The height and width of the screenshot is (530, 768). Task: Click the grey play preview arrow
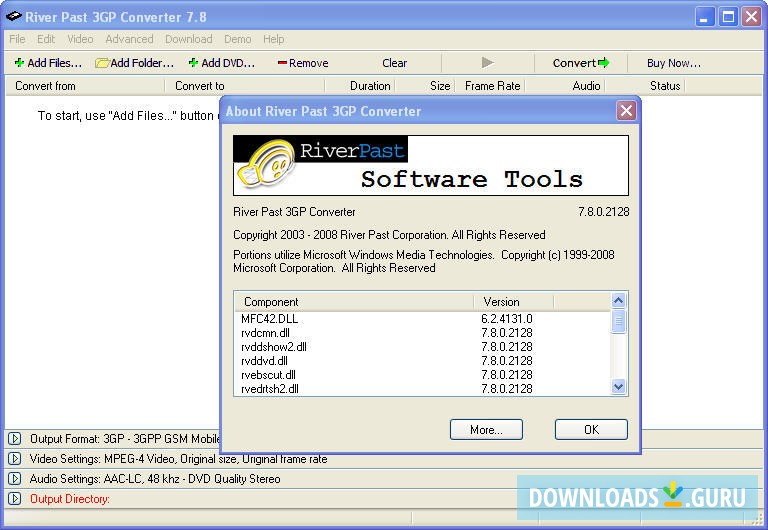tap(487, 63)
